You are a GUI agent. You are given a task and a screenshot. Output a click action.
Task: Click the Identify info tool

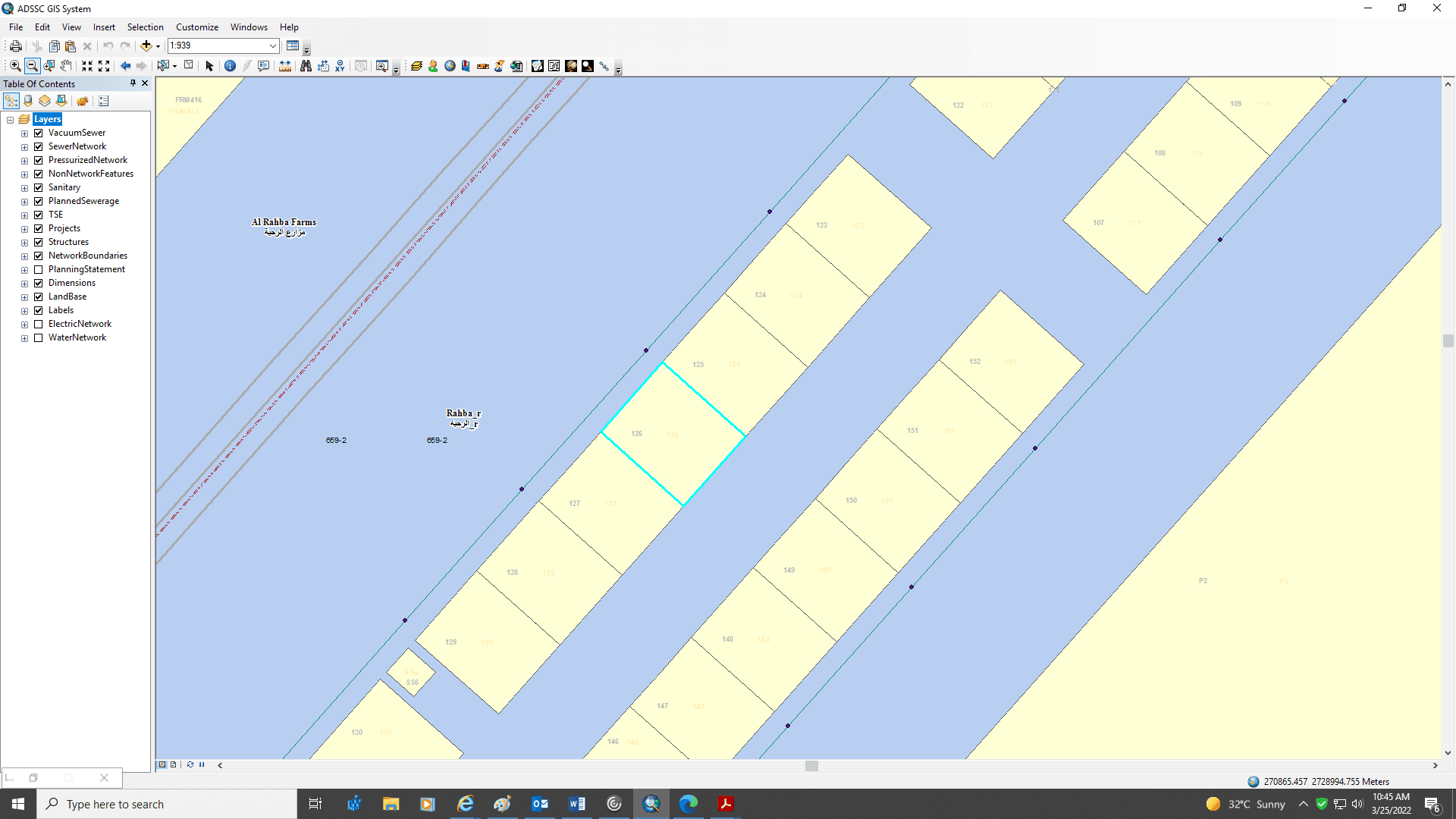pos(231,66)
